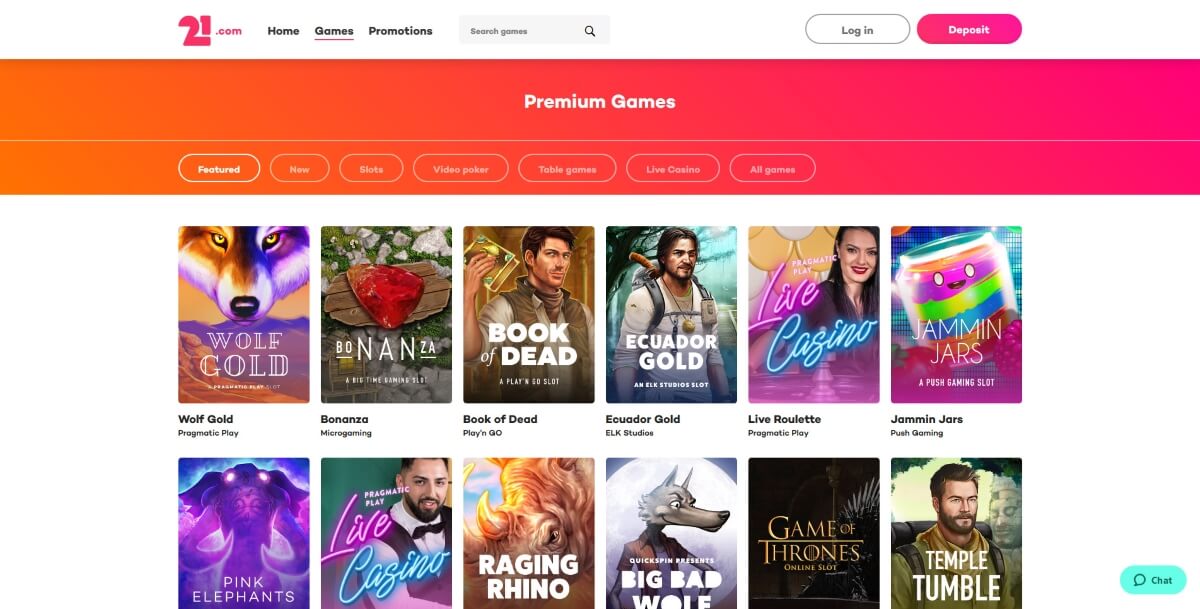Image resolution: width=1200 pixels, height=609 pixels.
Task: Select the Table games filter
Action: pos(567,169)
